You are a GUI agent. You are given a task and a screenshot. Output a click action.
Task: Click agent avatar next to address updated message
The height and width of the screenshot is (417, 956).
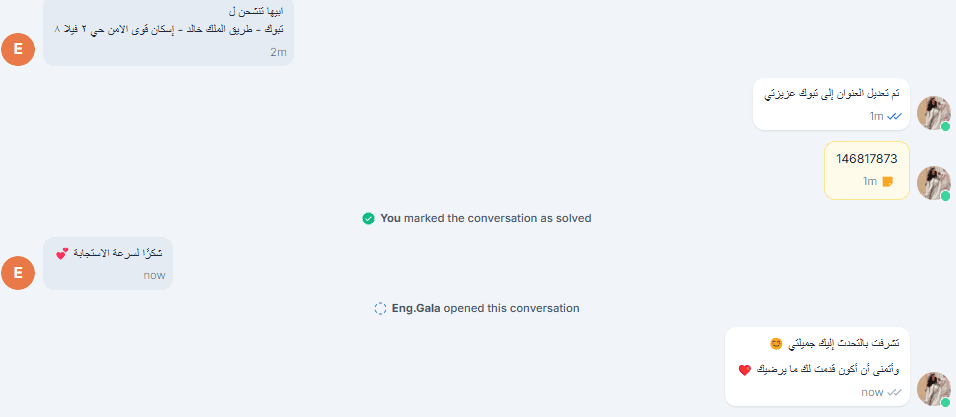click(x=933, y=113)
